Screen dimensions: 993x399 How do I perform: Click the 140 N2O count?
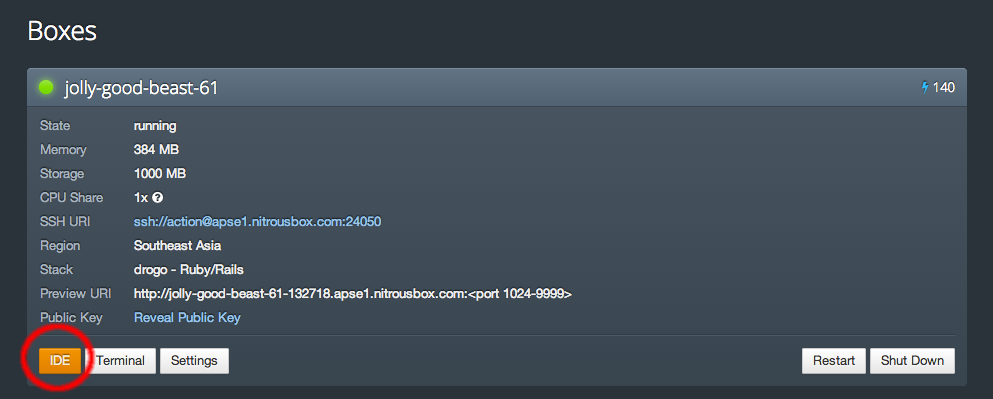pos(944,87)
